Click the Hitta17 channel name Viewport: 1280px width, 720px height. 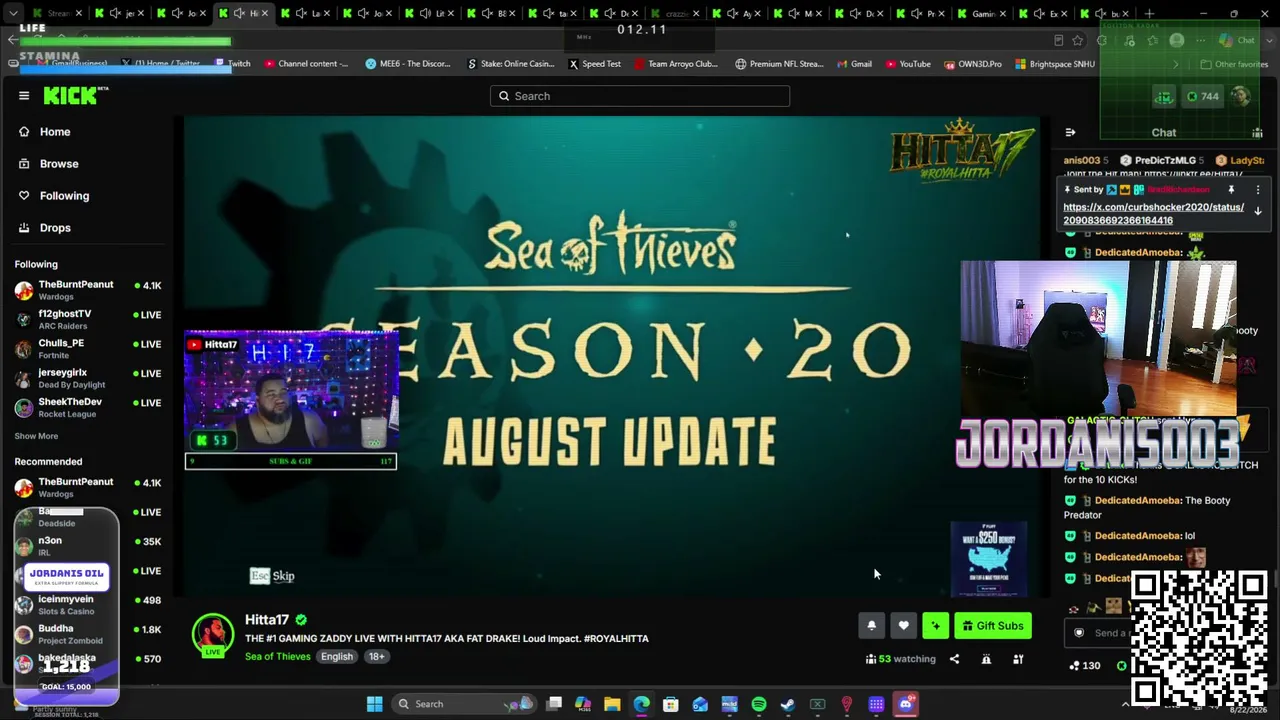click(267, 620)
